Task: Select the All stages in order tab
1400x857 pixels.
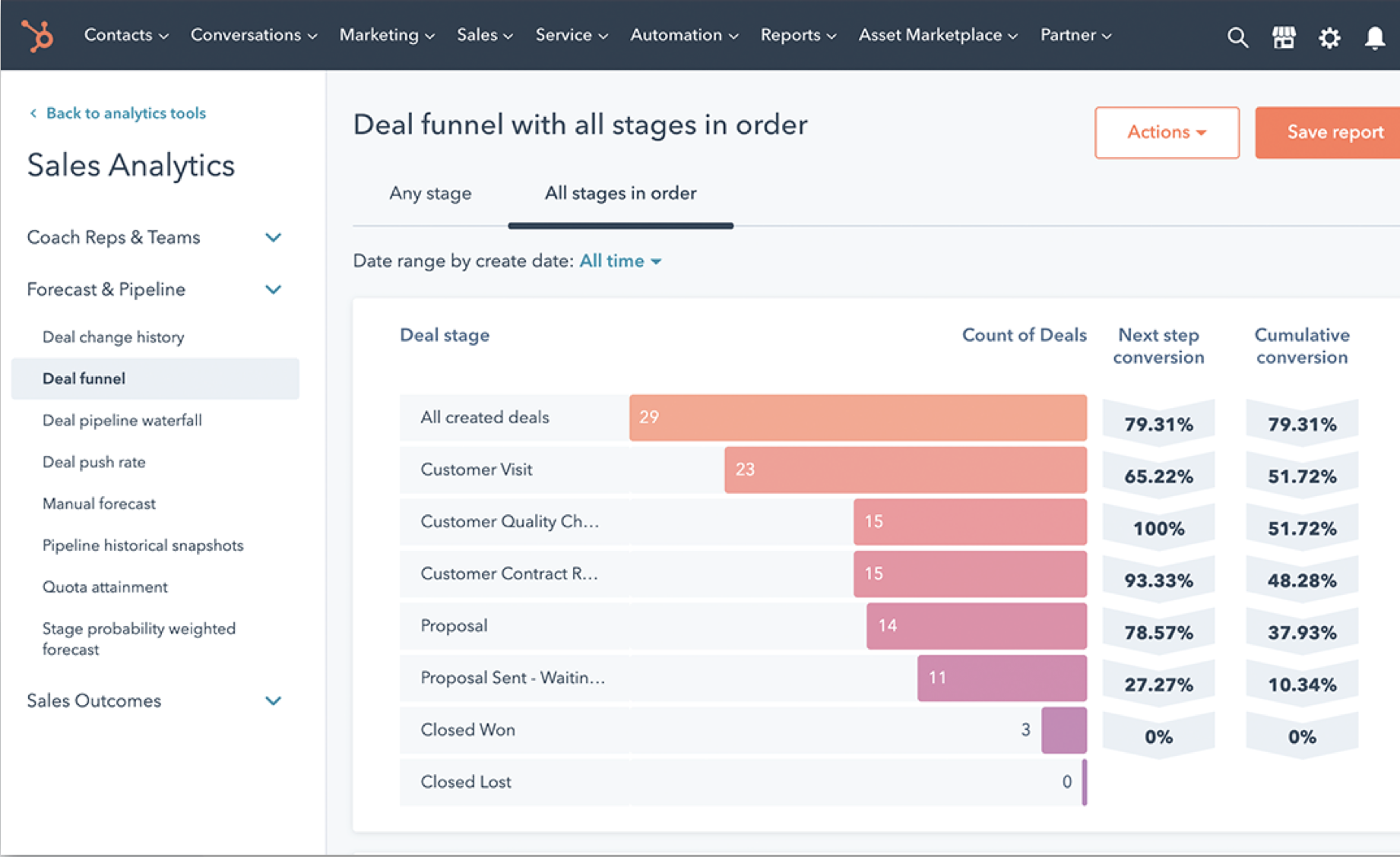Action: coord(620,194)
